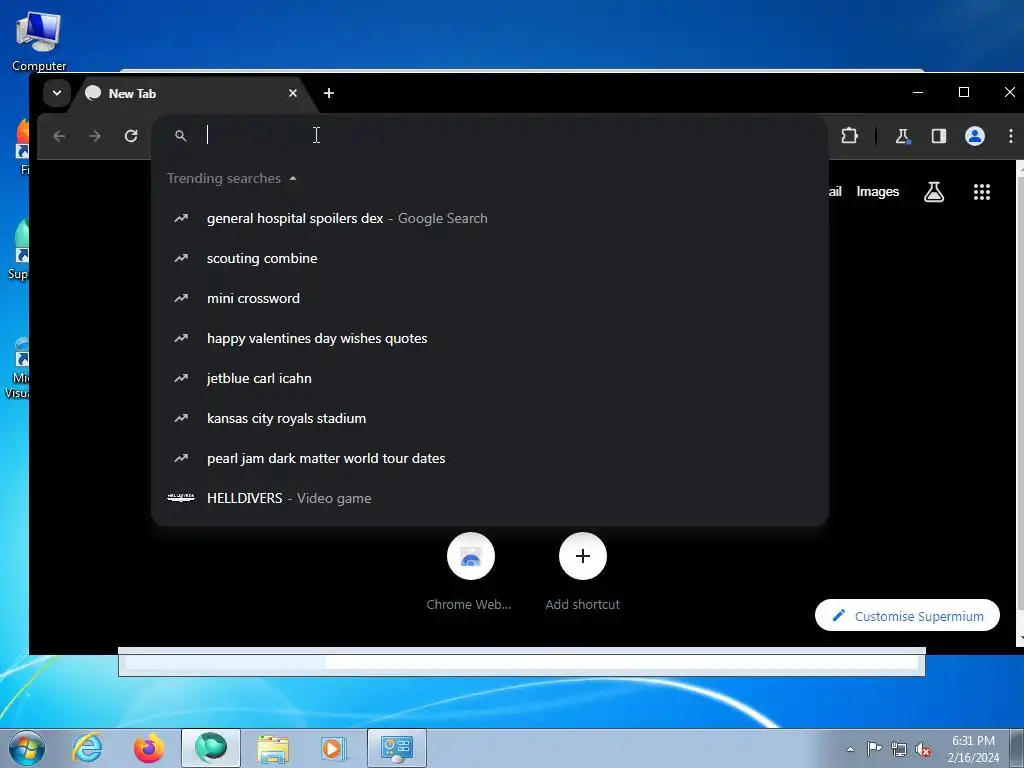Close the New Tab tab
1024x768 pixels.
[293, 93]
